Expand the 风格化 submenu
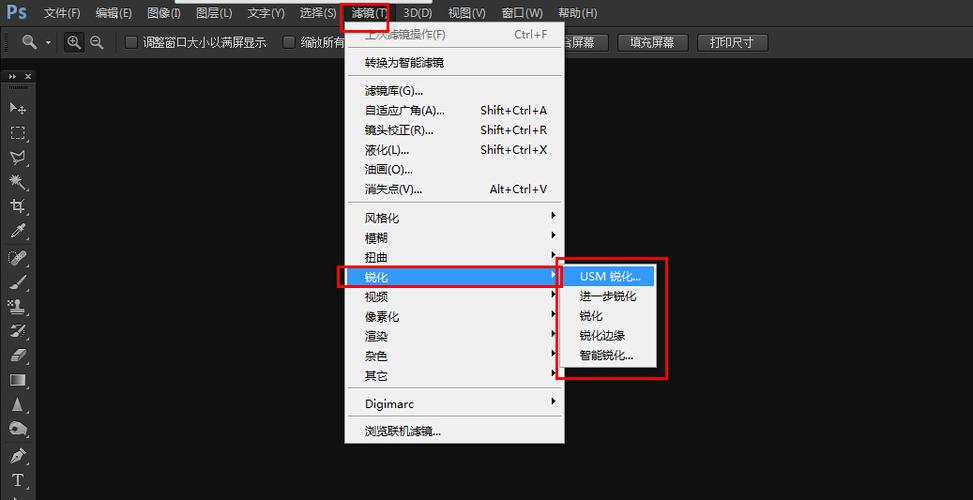The height and width of the screenshot is (500, 973). pos(454,218)
